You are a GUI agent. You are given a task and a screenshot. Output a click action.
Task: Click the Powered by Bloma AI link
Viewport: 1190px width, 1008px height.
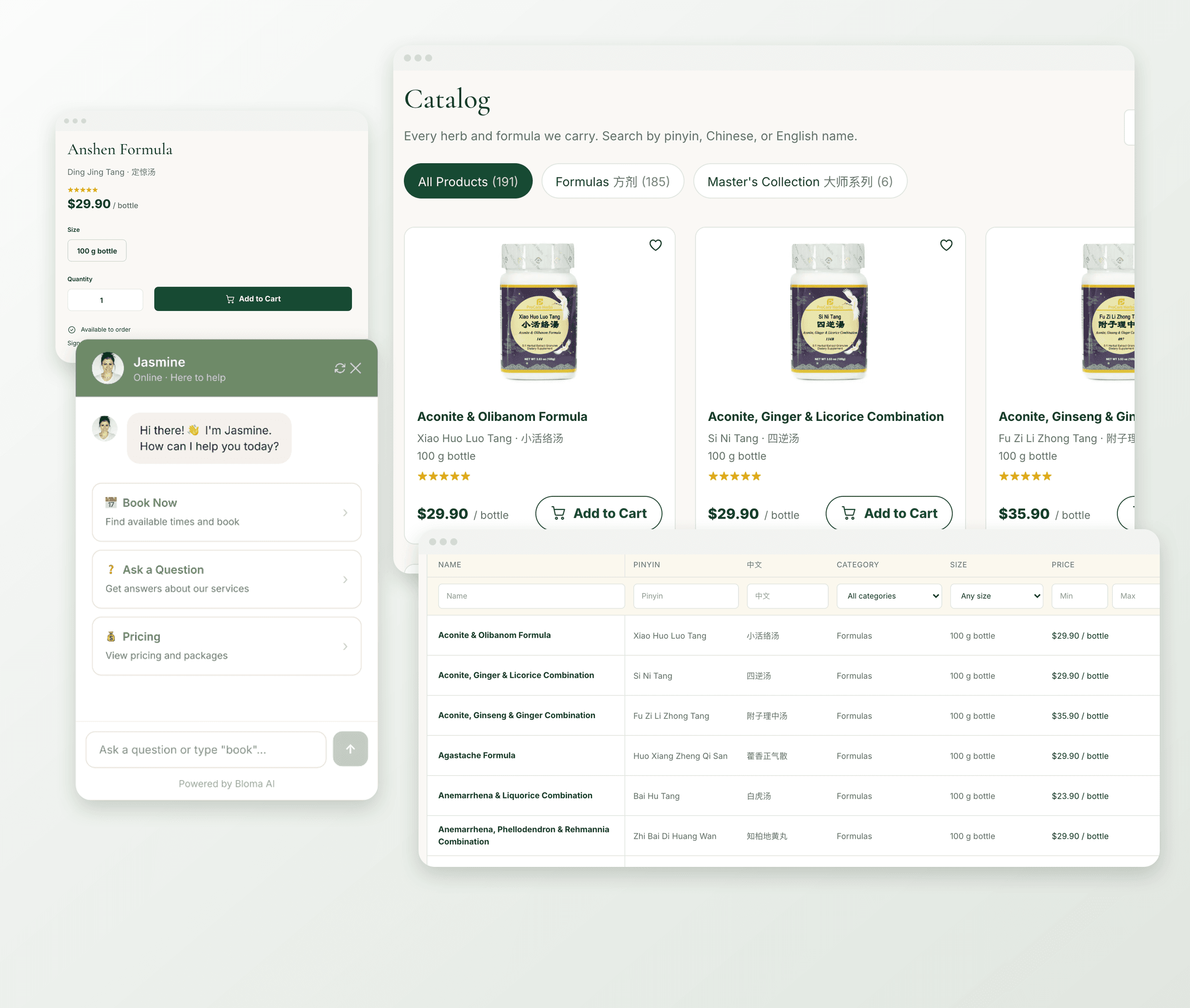226,783
